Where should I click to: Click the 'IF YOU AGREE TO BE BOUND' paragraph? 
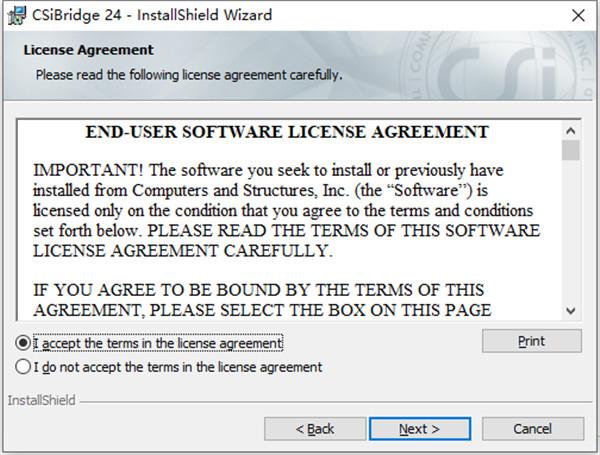click(262, 300)
